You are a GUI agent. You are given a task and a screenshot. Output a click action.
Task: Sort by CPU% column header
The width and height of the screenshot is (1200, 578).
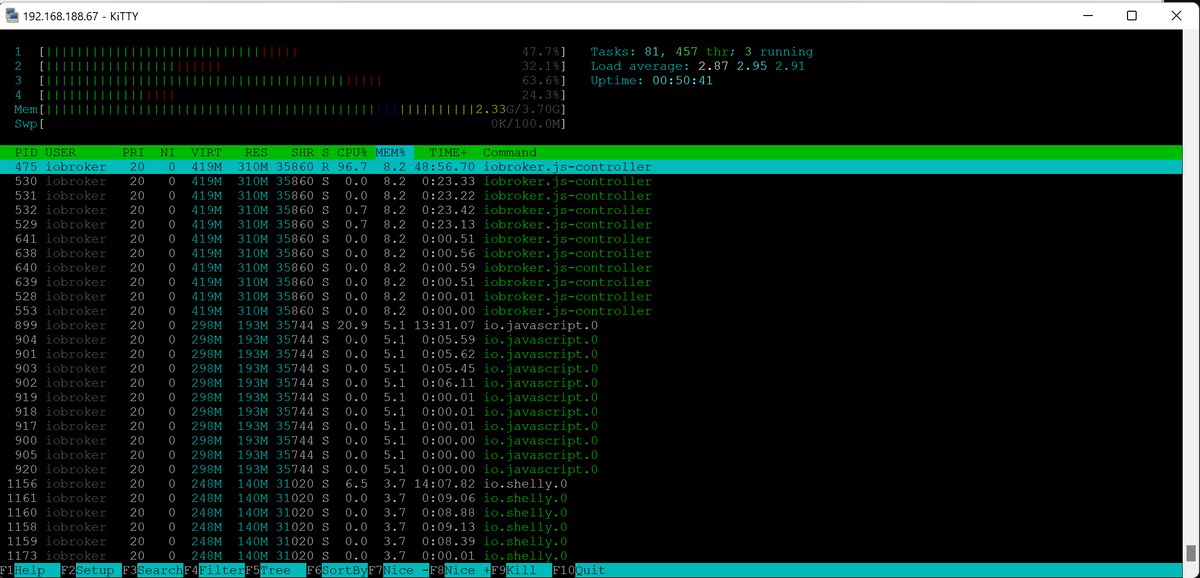coord(352,153)
